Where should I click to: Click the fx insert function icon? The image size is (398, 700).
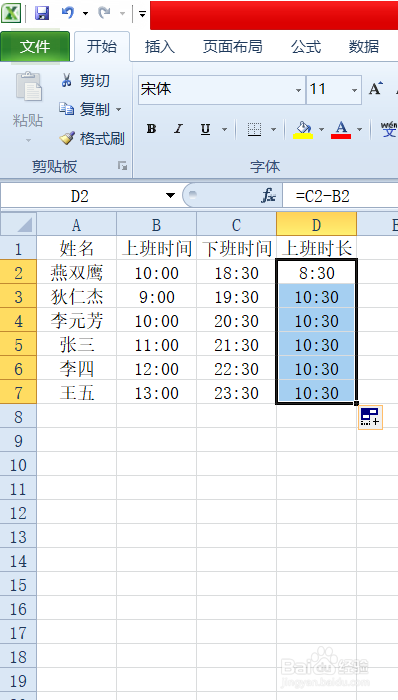pos(269,196)
